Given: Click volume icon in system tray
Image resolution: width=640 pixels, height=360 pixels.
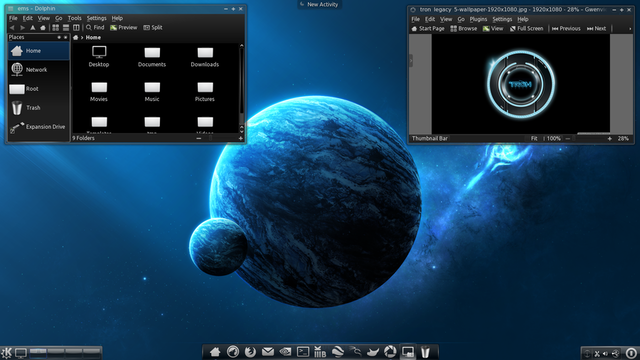Looking at the screenshot, I should click(x=606, y=353).
